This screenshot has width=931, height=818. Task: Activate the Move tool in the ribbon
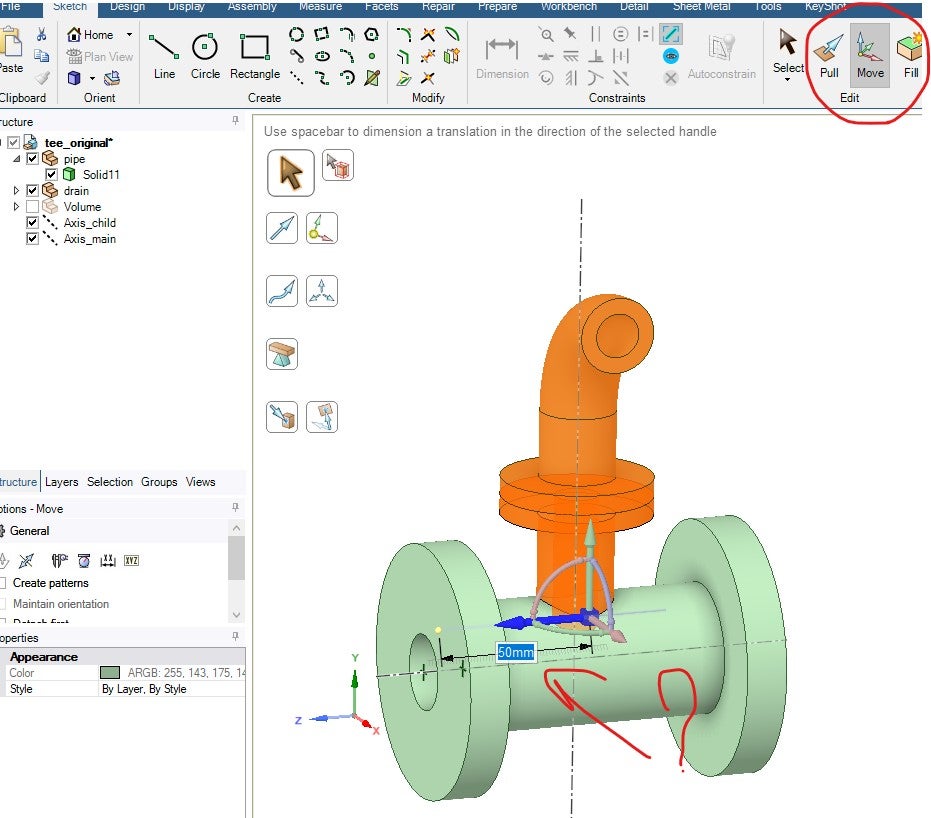point(870,55)
